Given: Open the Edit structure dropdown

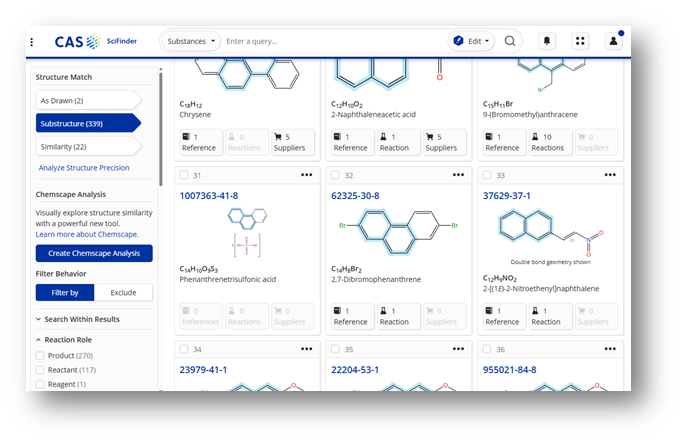Looking at the screenshot, I should [x=471, y=41].
